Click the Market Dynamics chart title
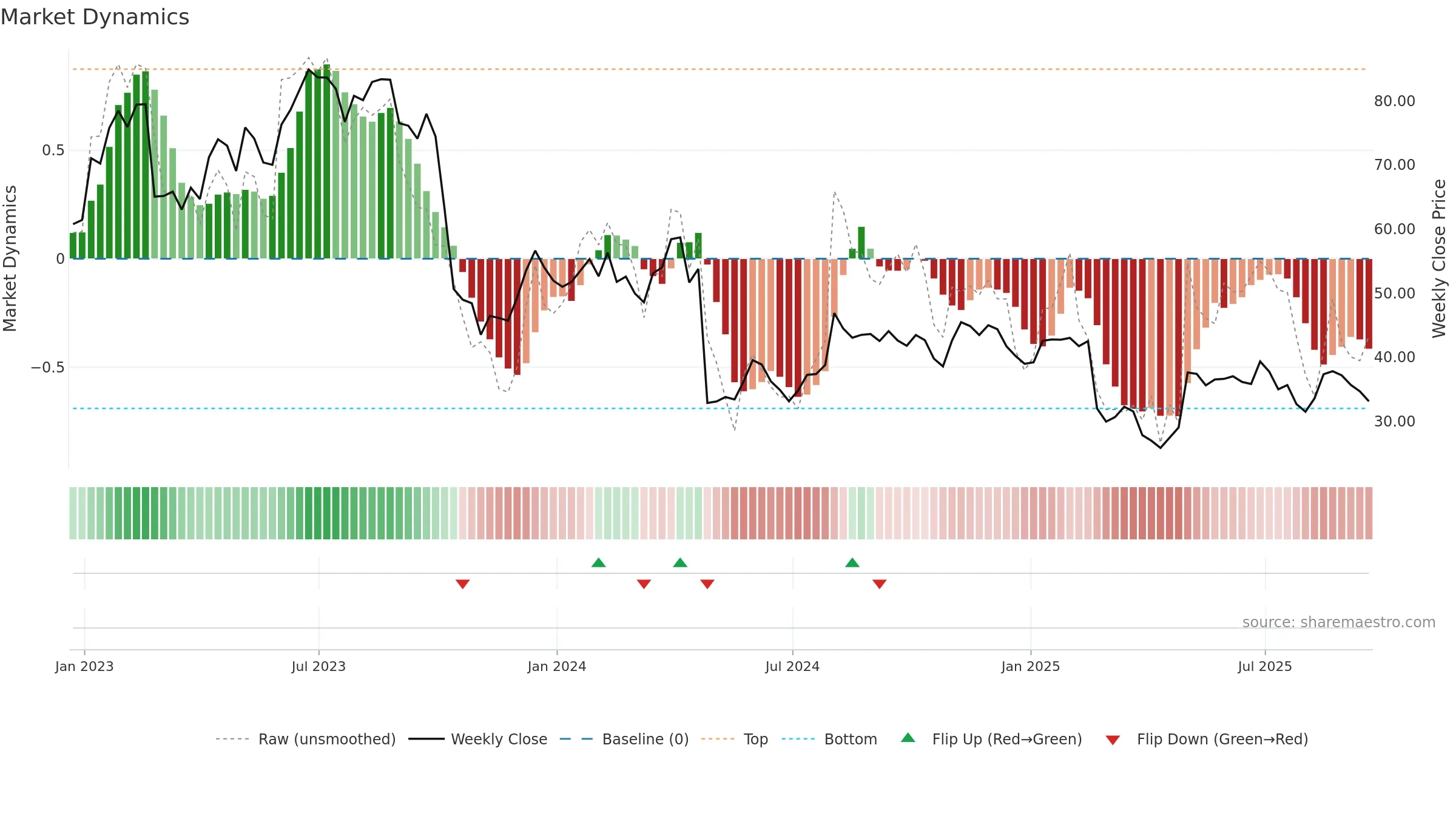1456x819 pixels. point(95,17)
